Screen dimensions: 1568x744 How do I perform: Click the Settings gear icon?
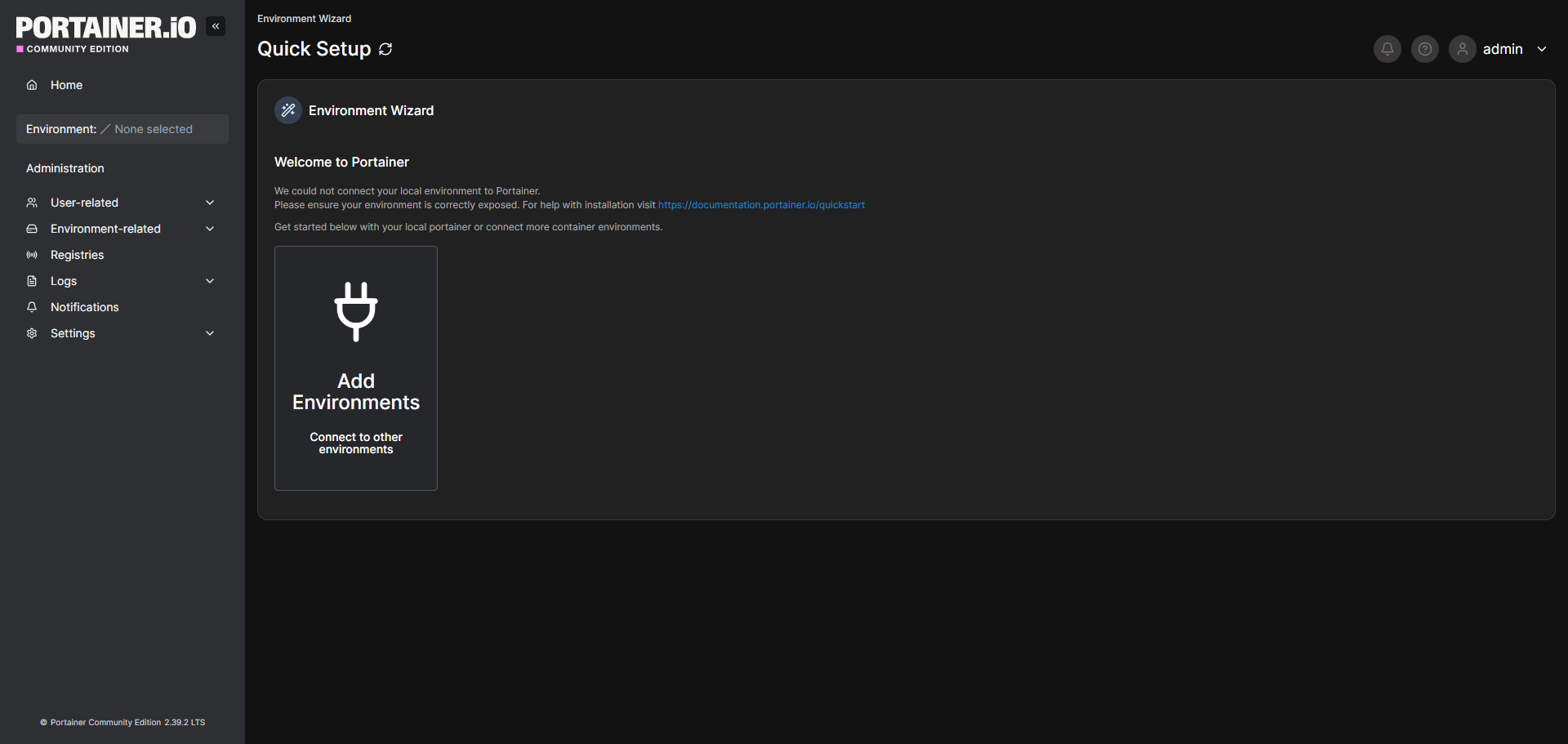32,333
